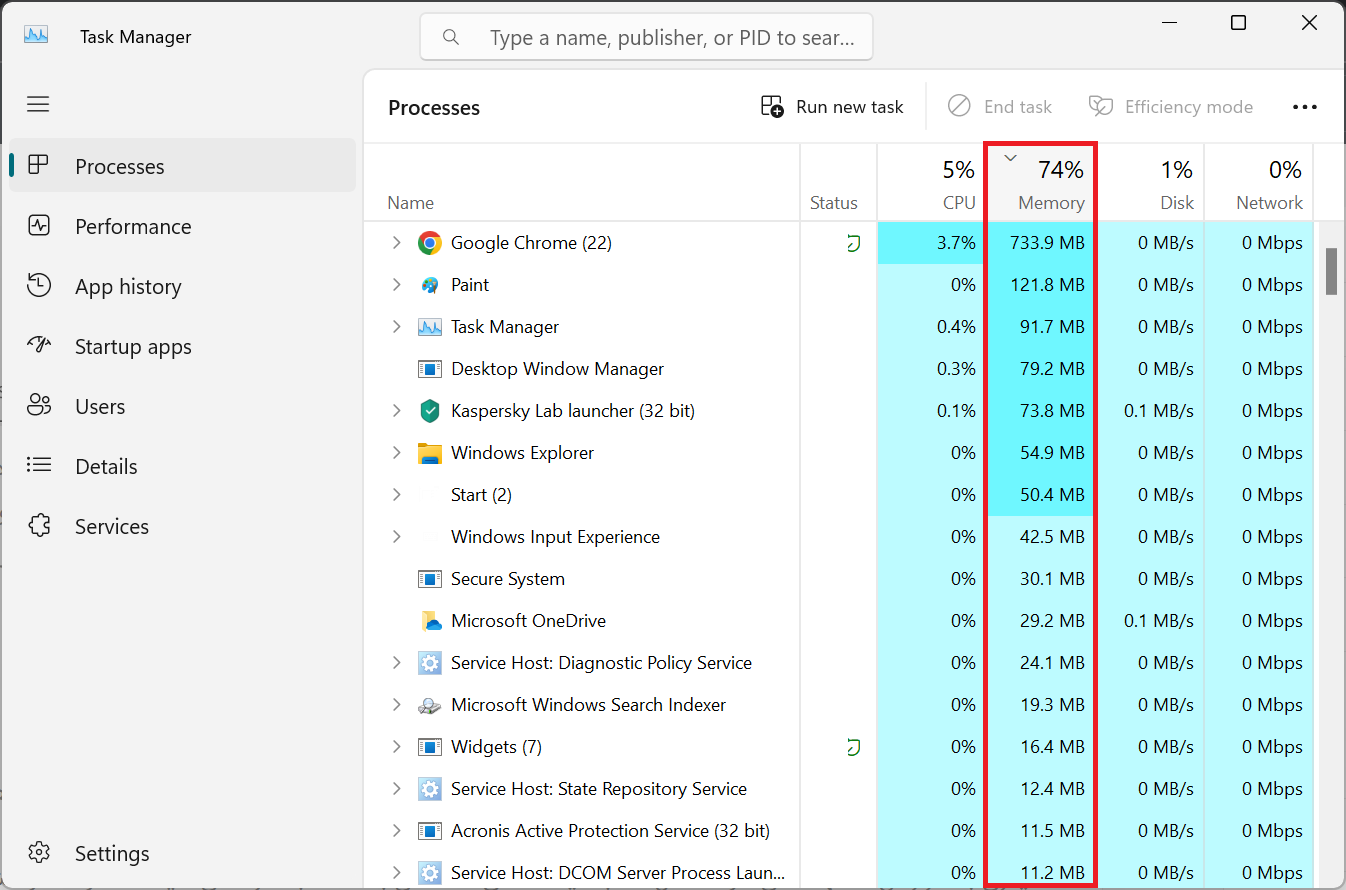Expand the Microsoft Windows Search Indexer group
The height and width of the screenshot is (890, 1346).
click(396, 705)
